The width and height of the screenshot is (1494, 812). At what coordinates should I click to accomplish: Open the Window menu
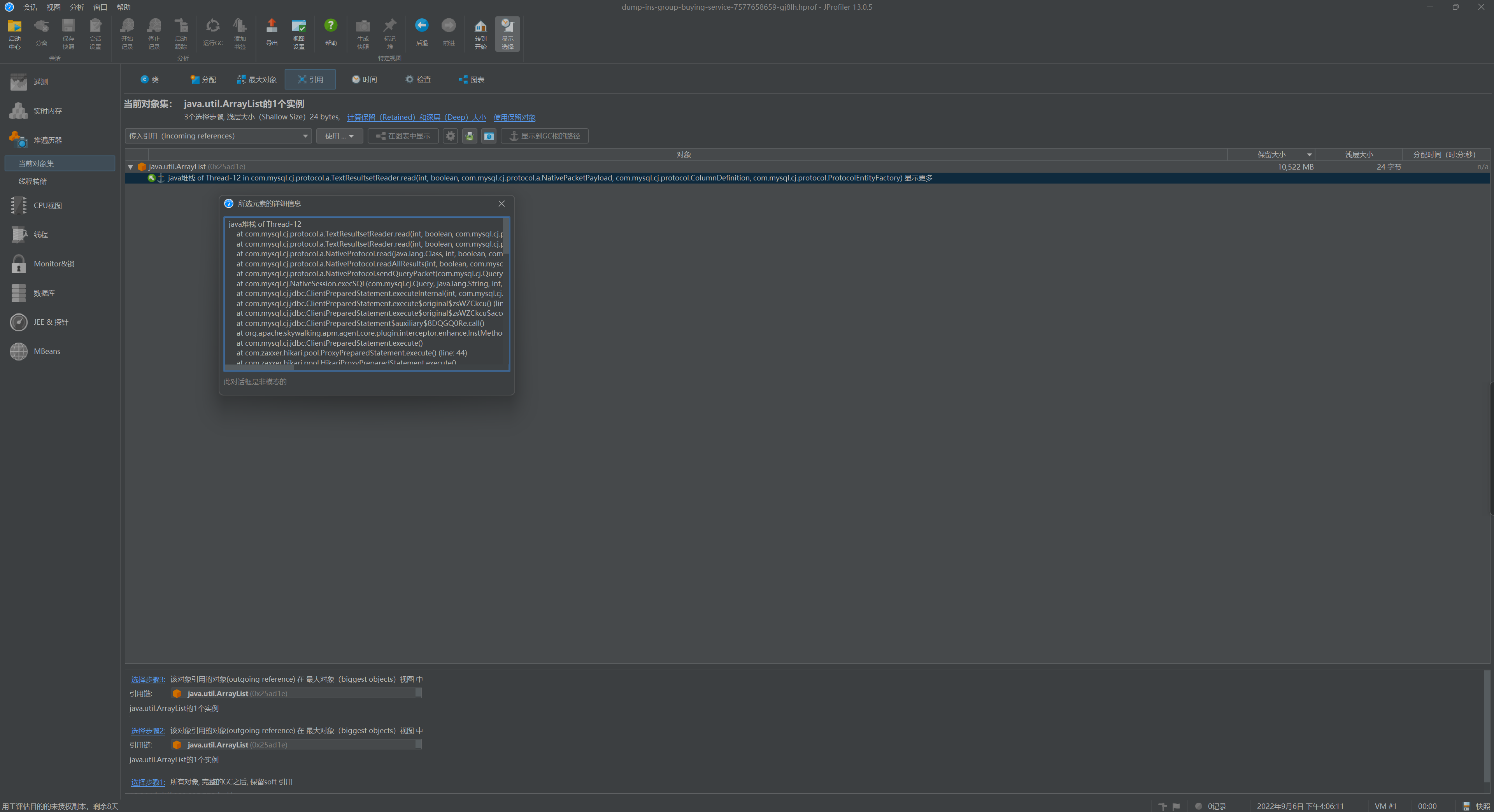click(100, 7)
